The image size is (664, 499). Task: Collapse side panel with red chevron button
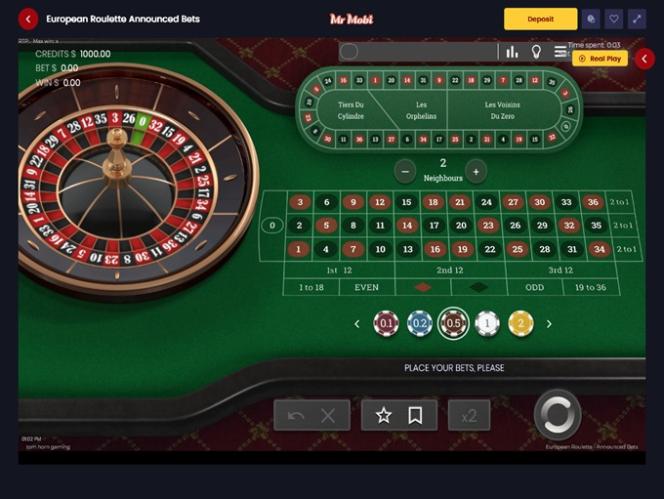coord(644,59)
